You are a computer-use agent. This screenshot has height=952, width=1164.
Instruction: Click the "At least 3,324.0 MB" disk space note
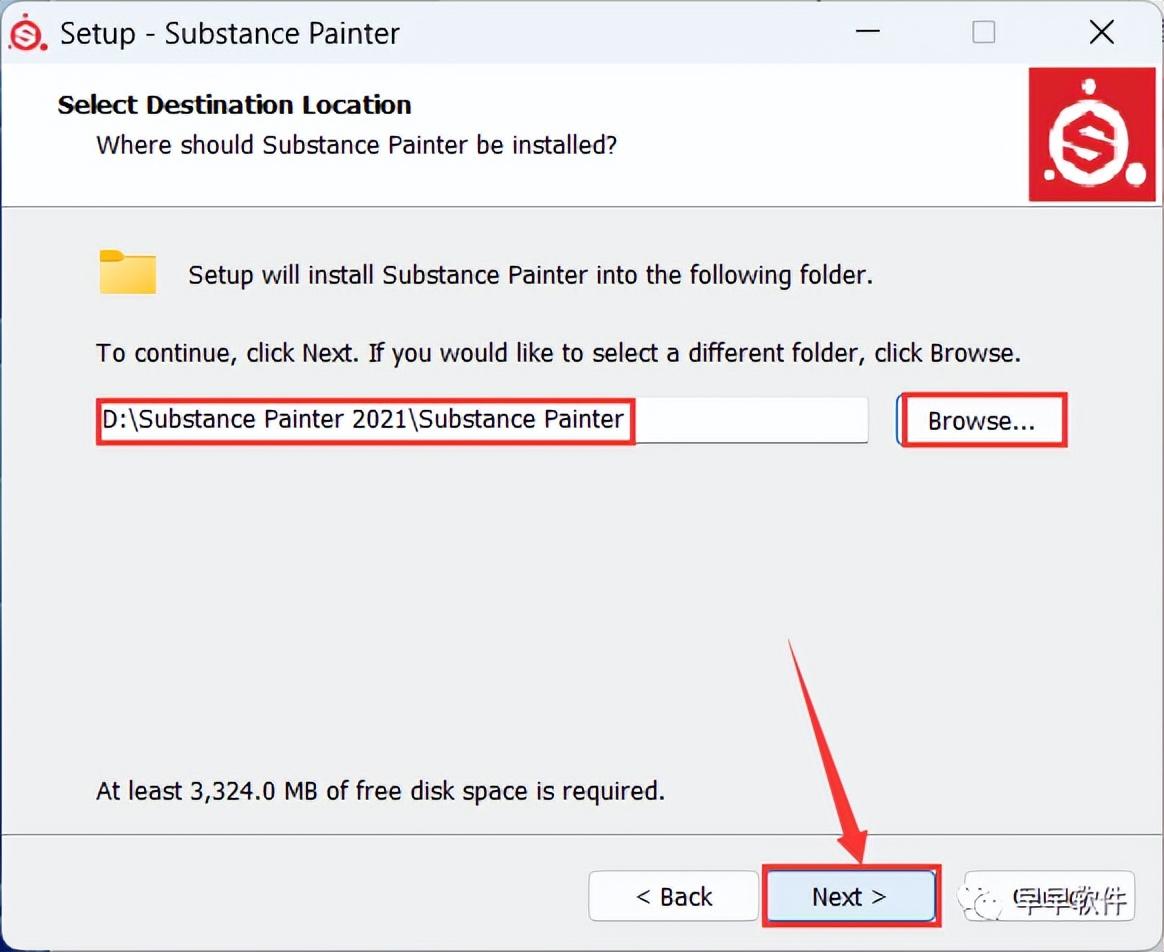coord(380,791)
